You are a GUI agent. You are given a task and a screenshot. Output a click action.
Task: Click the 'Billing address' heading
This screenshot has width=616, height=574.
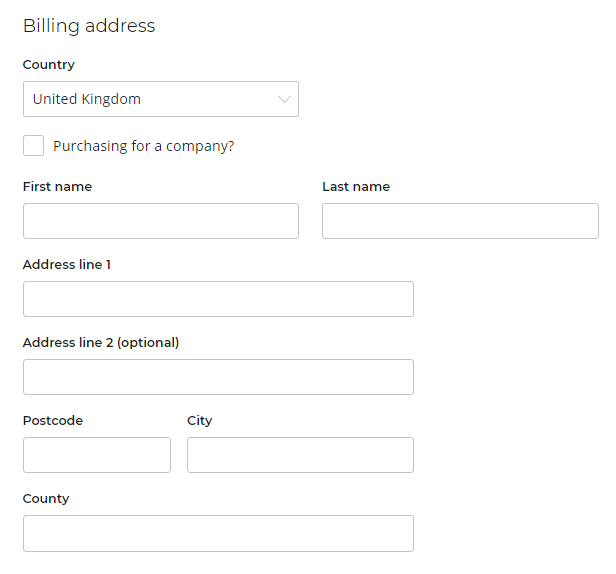(x=89, y=26)
